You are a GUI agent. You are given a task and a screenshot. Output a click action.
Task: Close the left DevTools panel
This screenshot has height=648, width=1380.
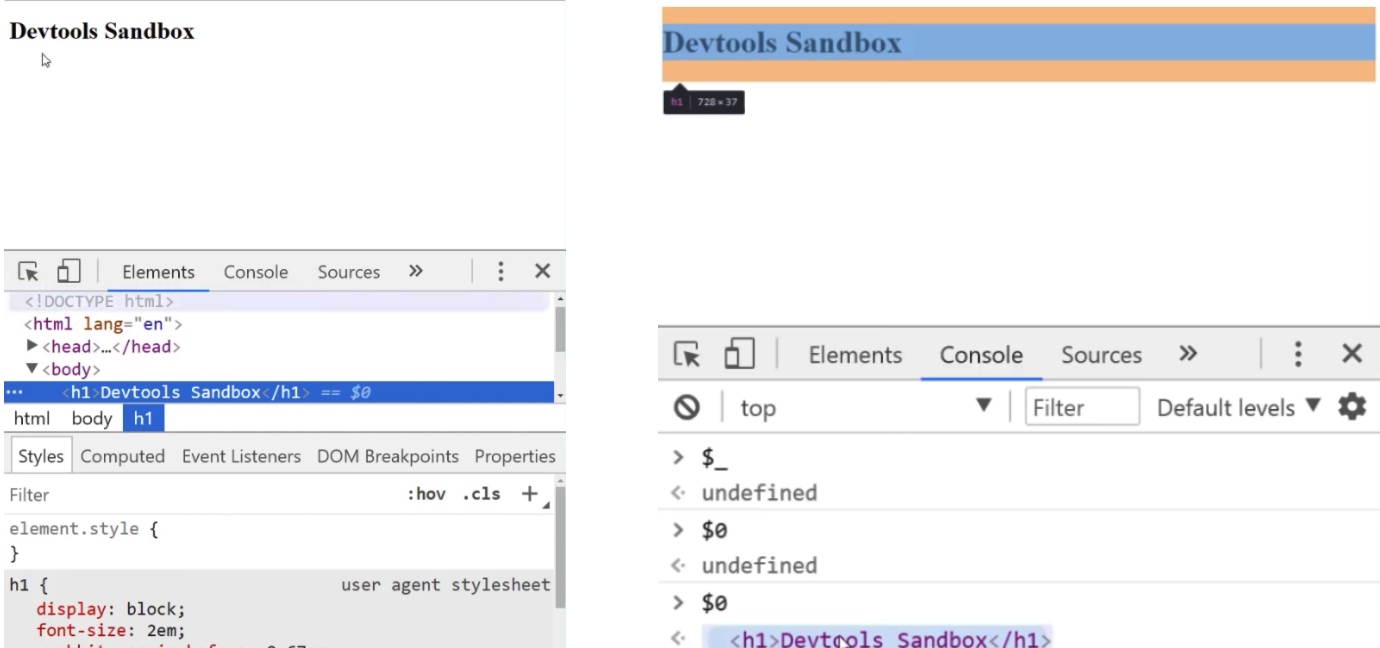click(543, 271)
